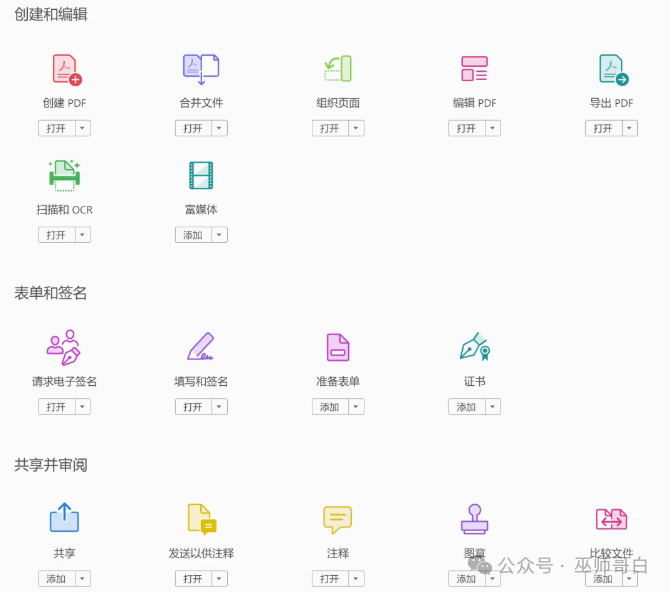Click the 请求电子签名 label text
Screen dimensions: 670x592
[65, 381]
